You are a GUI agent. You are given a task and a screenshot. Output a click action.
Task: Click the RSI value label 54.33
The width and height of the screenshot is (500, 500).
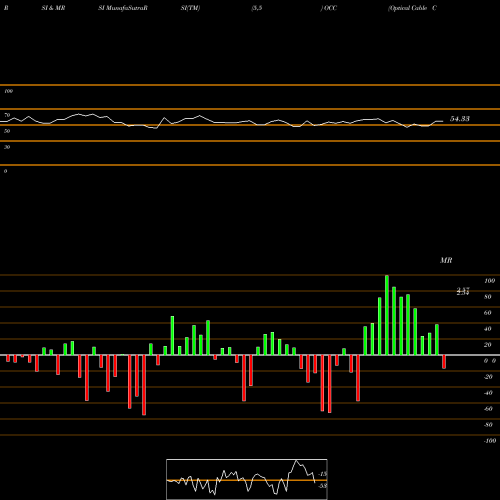[460, 119]
